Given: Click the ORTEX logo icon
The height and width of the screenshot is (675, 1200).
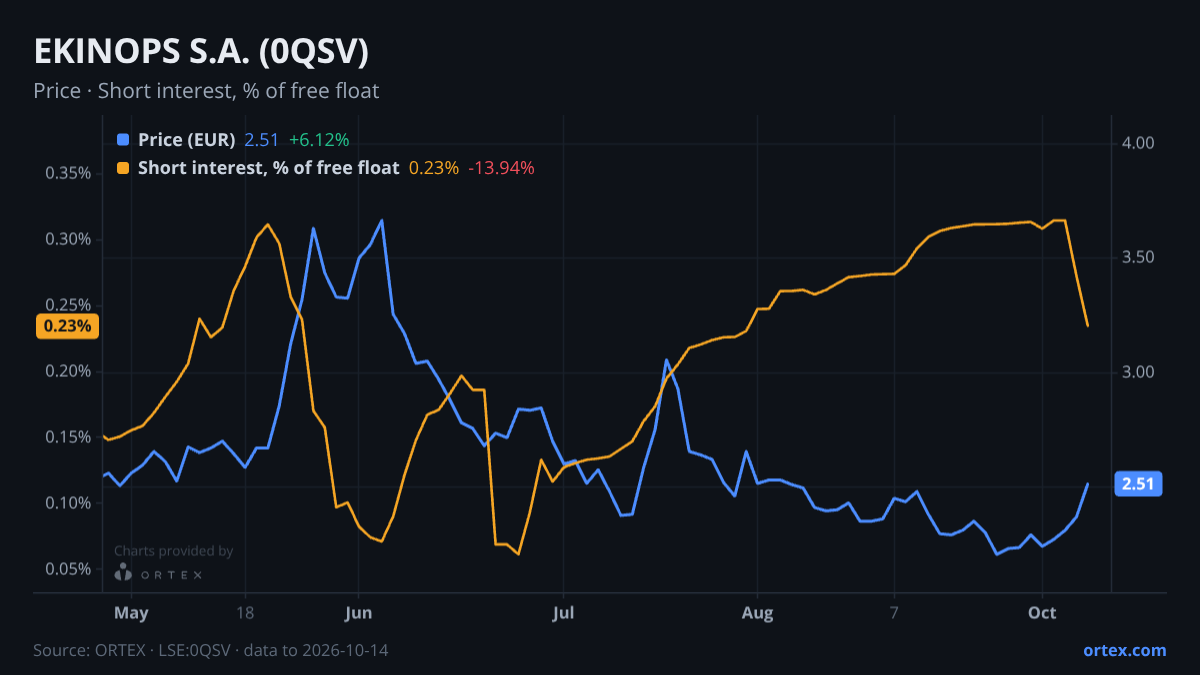Looking at the screenshot, I should click(123, 572).
